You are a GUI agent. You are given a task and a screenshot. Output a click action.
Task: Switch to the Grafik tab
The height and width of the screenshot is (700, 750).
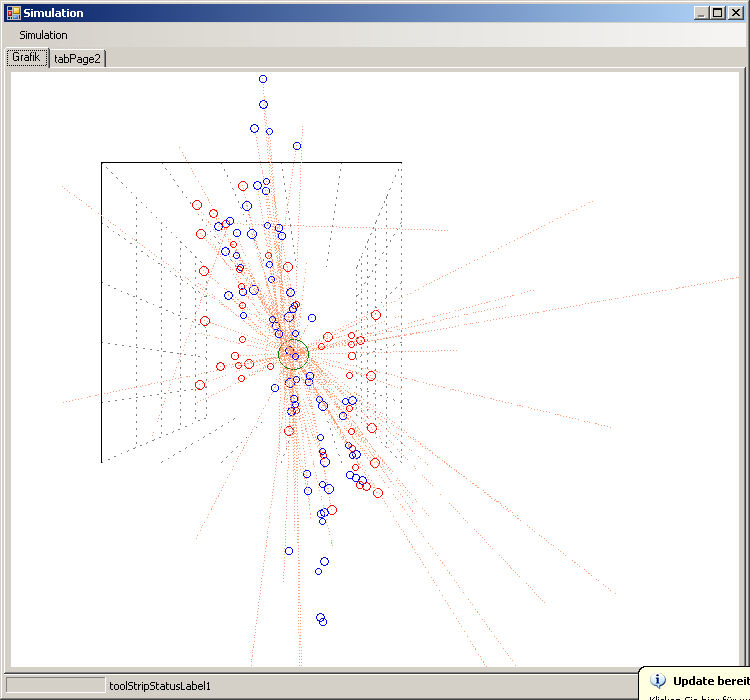pyautogui.click(x=27, y=57)
